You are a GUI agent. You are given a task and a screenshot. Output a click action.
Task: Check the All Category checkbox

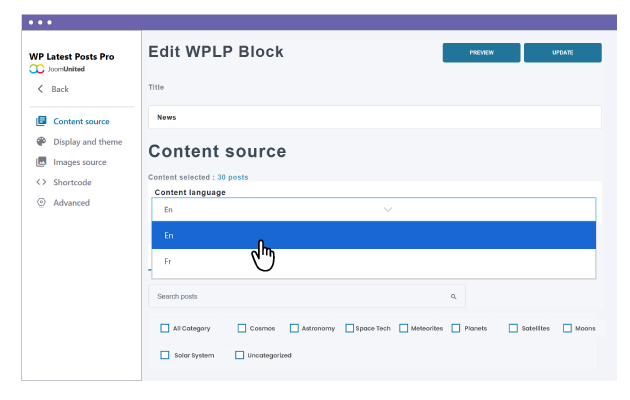coord(165,328)
